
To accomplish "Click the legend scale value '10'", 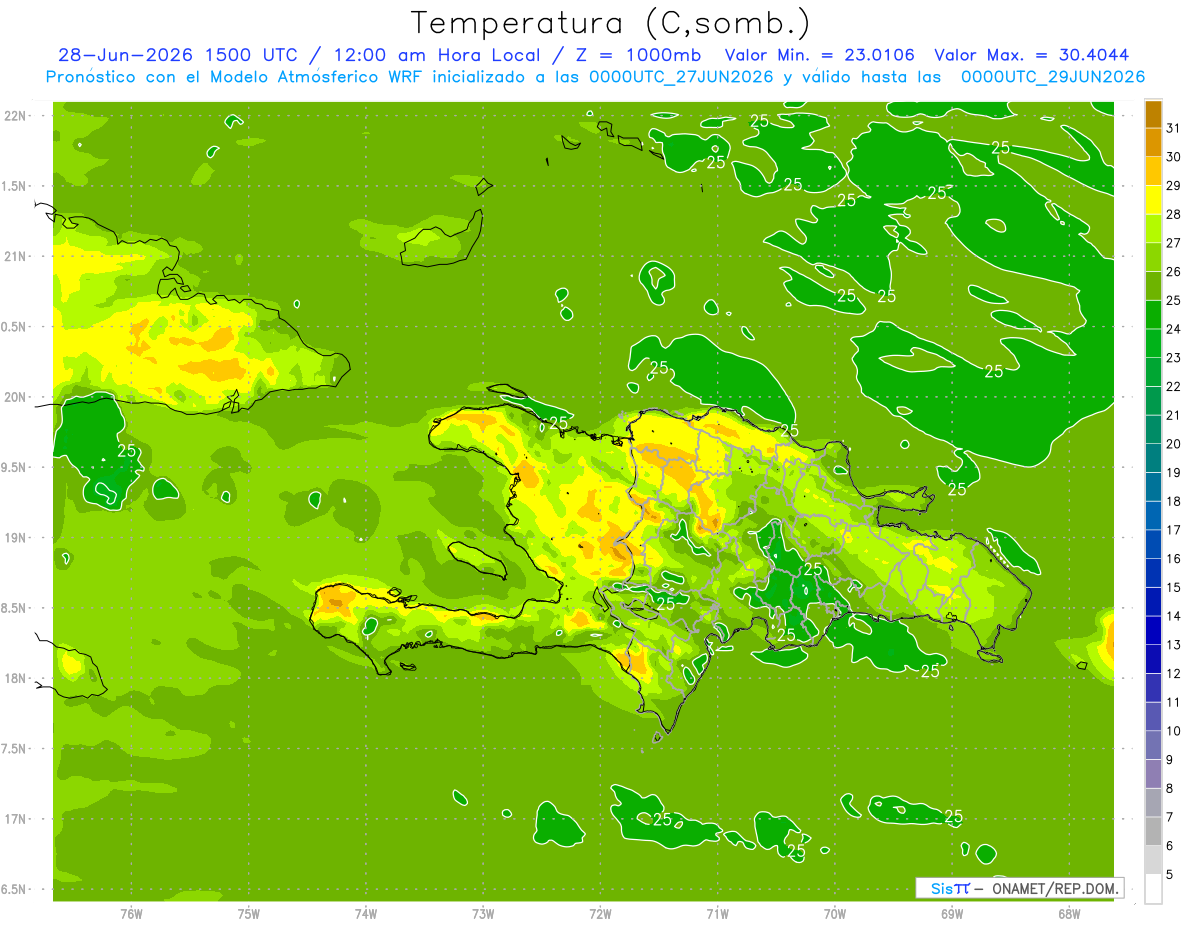I will tap(1173, 731).
